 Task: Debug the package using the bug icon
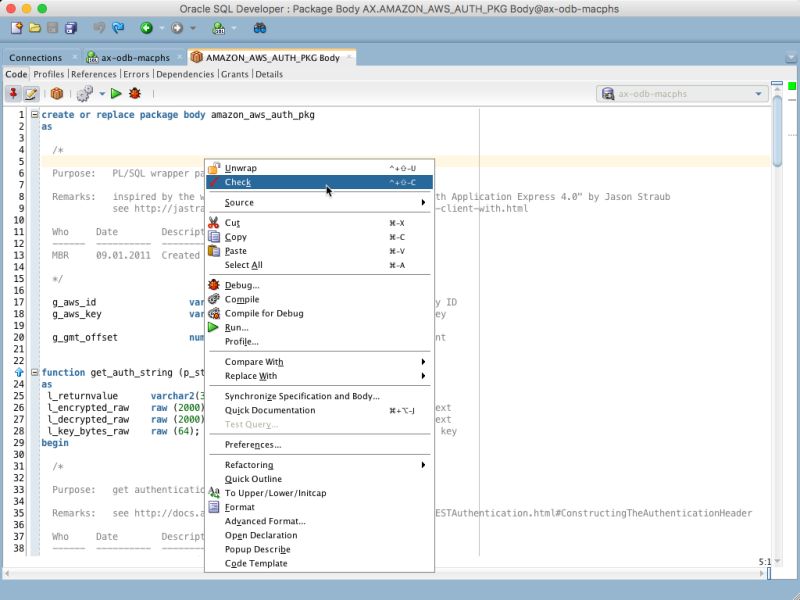(134, 92)
